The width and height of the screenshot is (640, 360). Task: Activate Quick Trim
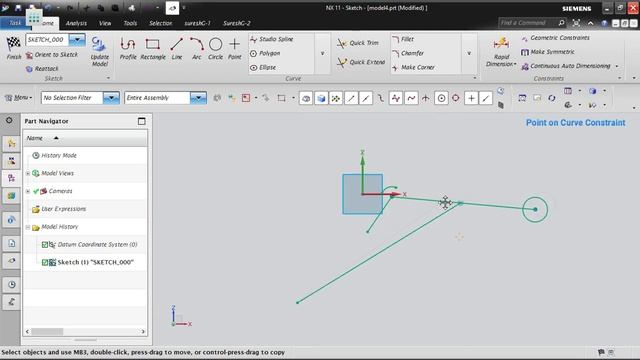(x=358, y=43)
